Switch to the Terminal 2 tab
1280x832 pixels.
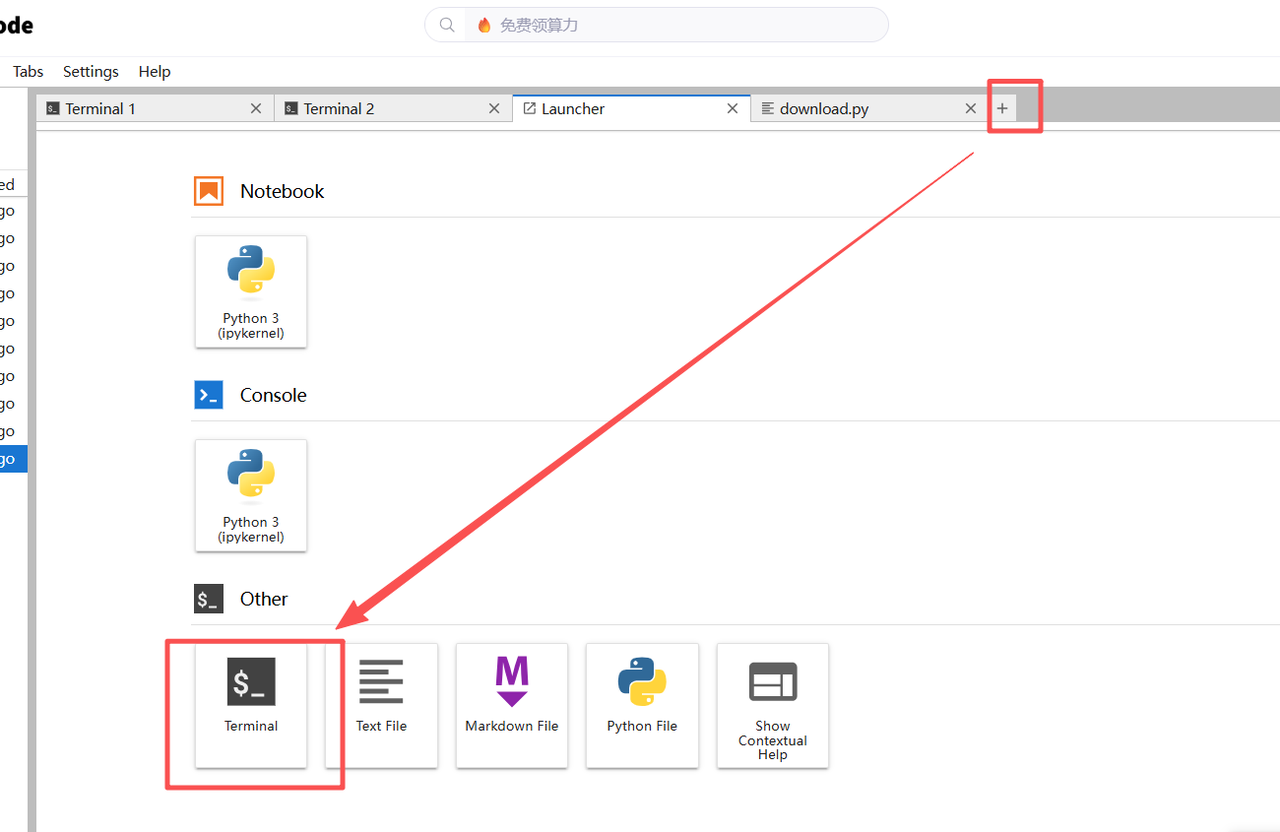tap(393, 108)
